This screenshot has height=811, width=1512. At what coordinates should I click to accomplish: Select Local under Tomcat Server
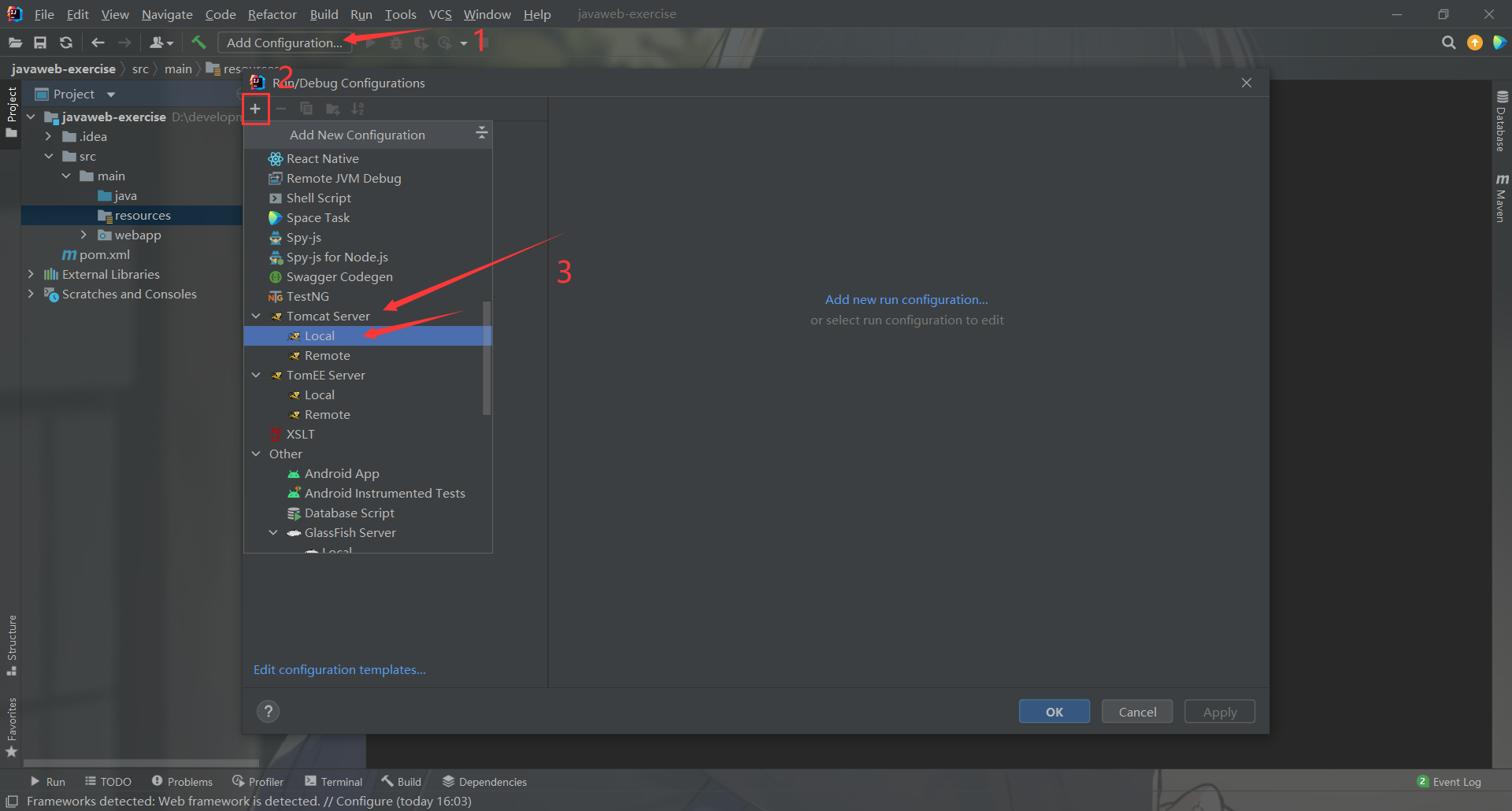click(x=368, y=335)
